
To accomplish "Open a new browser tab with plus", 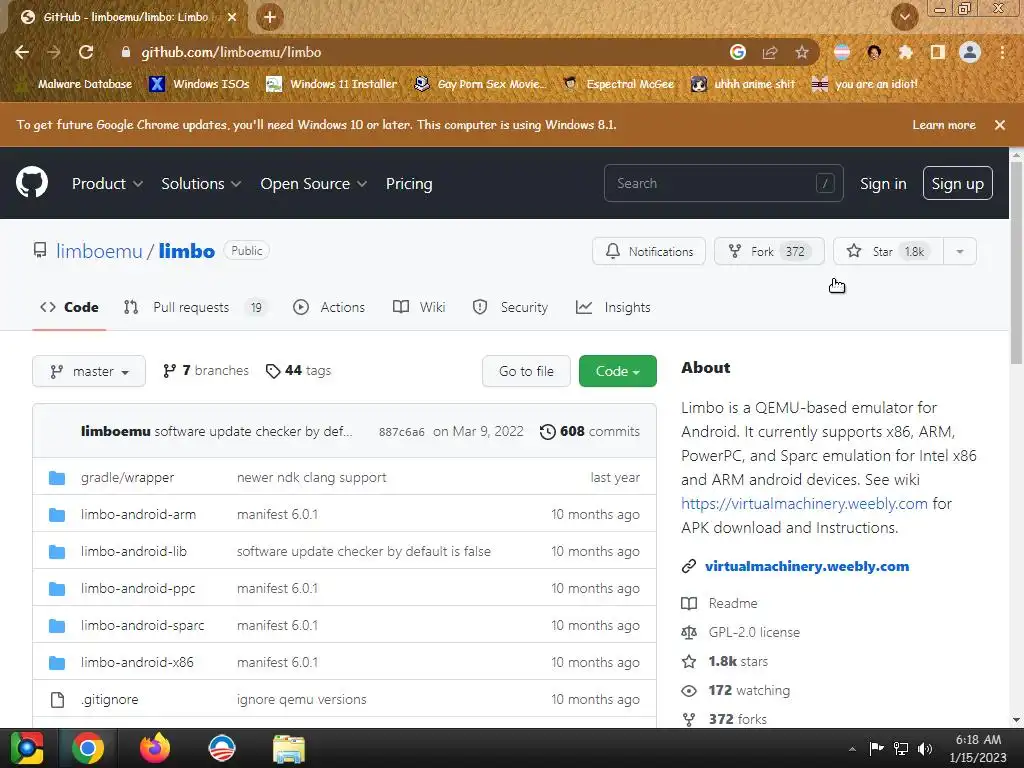I will tap(270, 17).
